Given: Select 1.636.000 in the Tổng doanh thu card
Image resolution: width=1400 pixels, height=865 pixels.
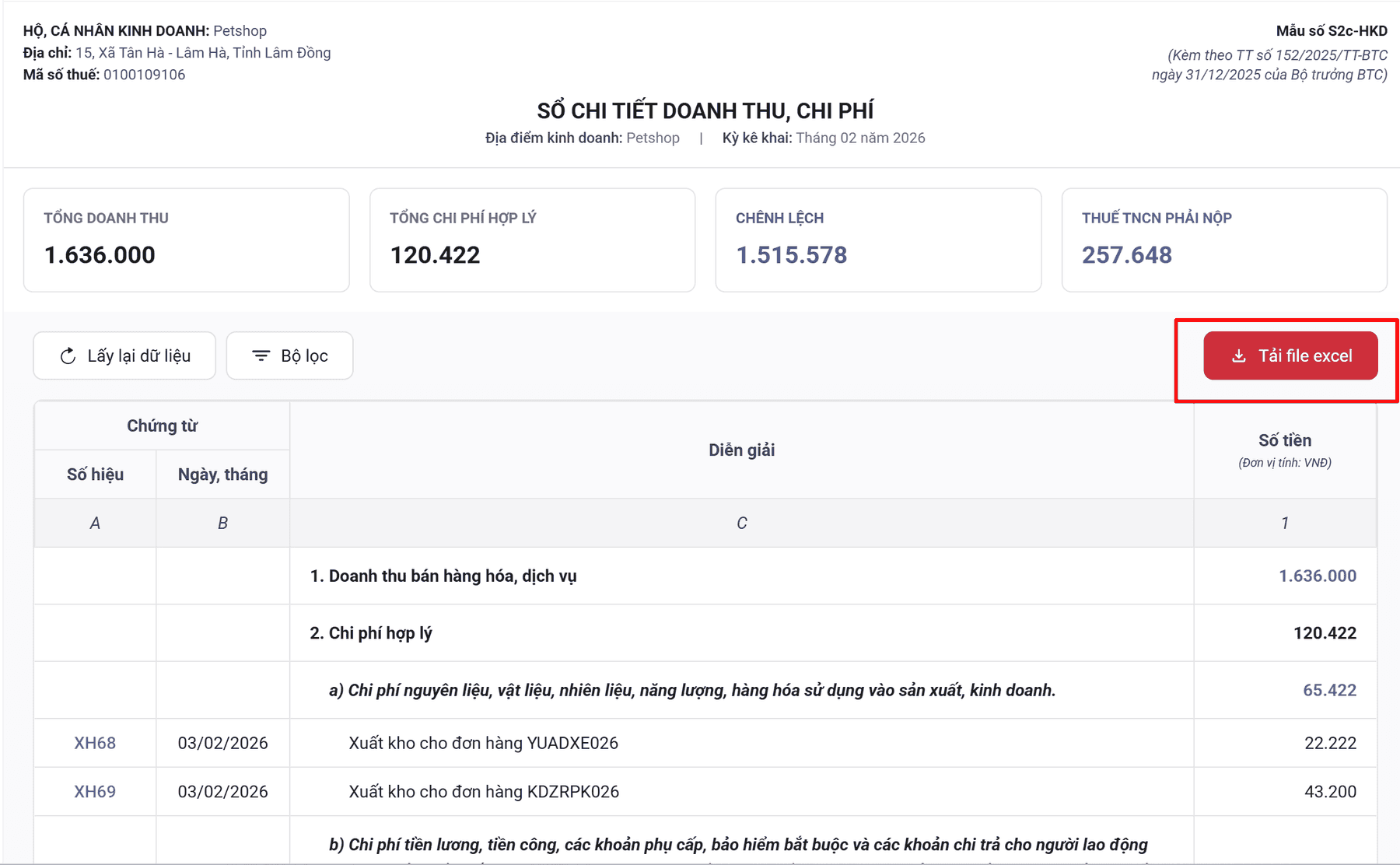Looking at the screenshot, I should click(100, 254).
